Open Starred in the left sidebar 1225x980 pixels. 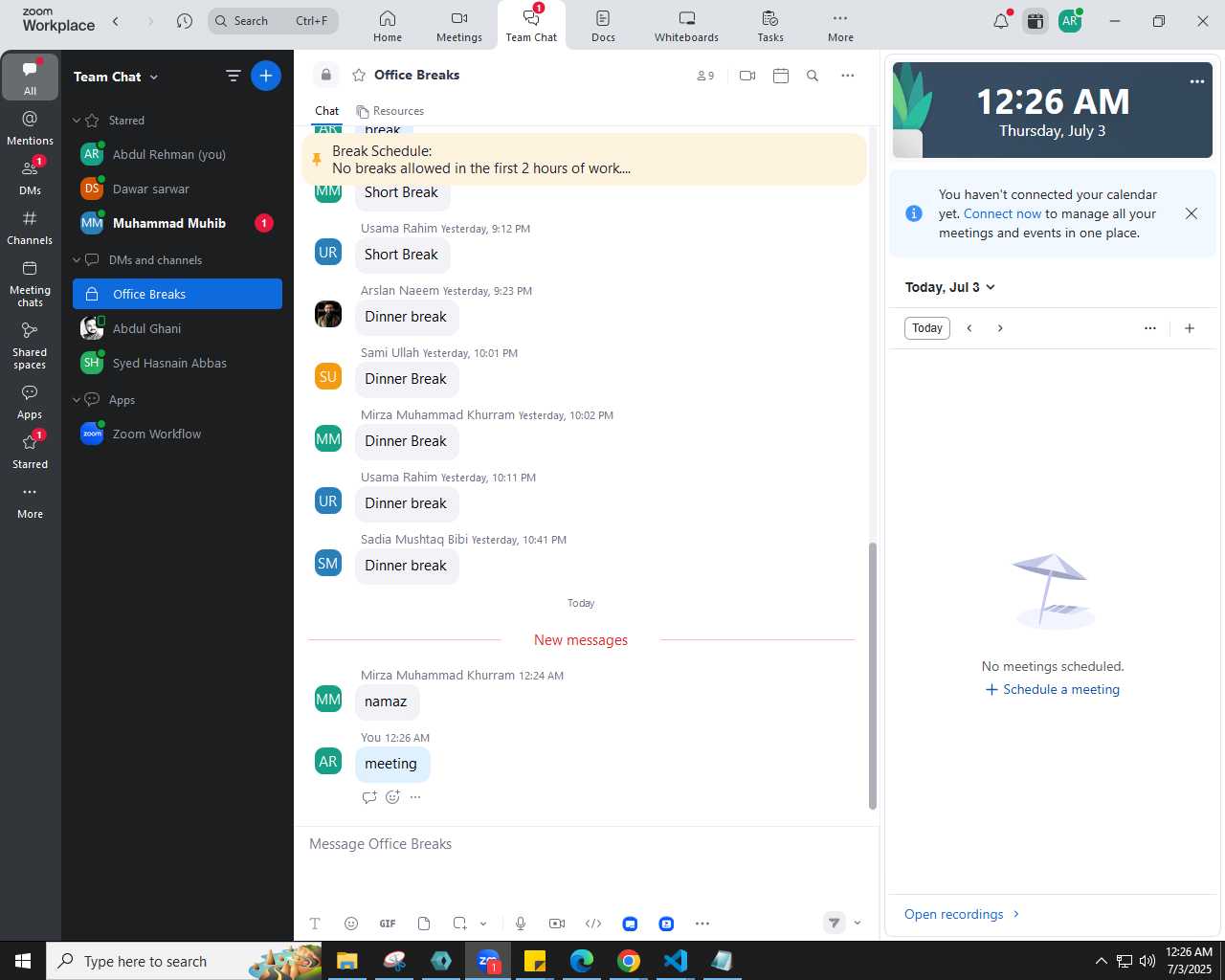(30, 452)
